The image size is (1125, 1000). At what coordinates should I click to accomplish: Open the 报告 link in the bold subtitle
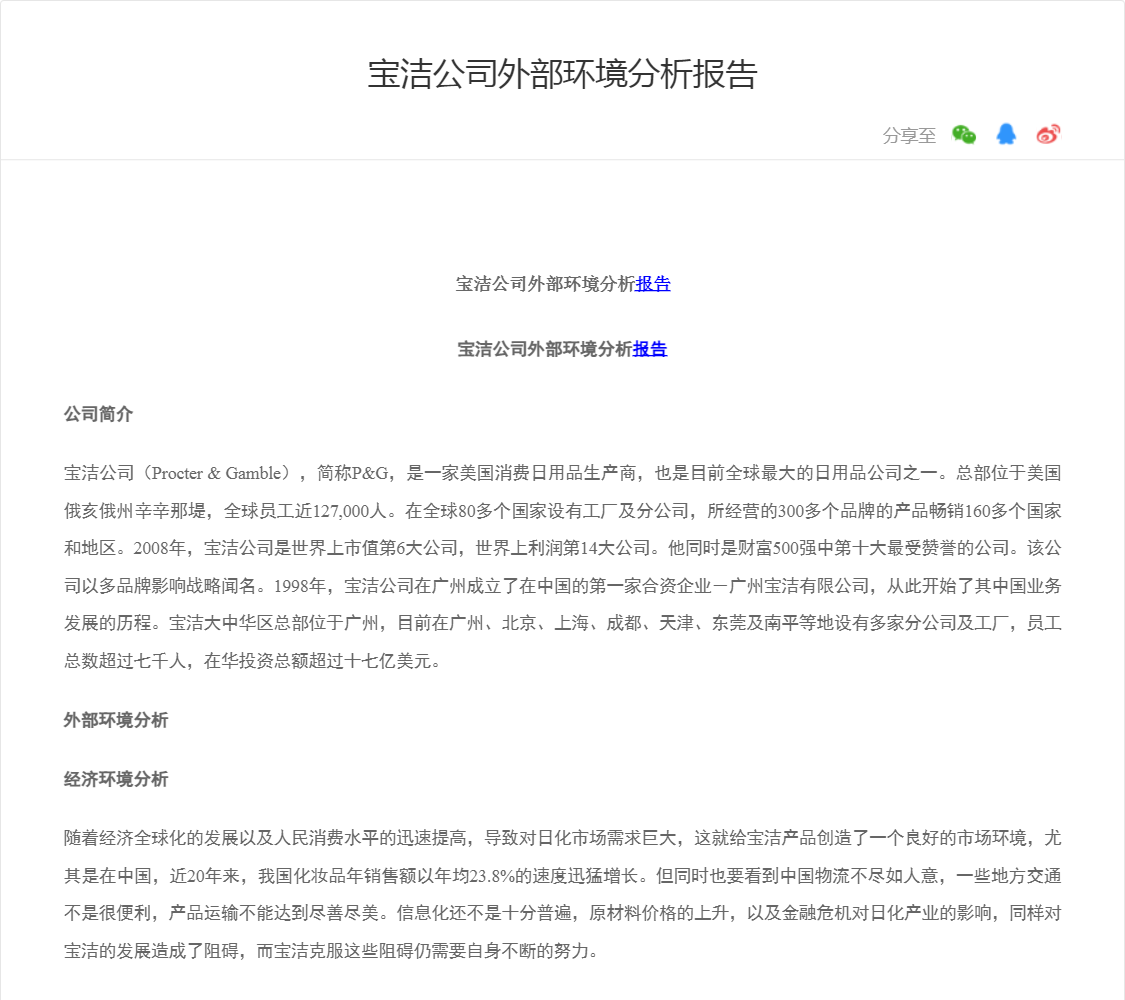(x=650, y=349)
